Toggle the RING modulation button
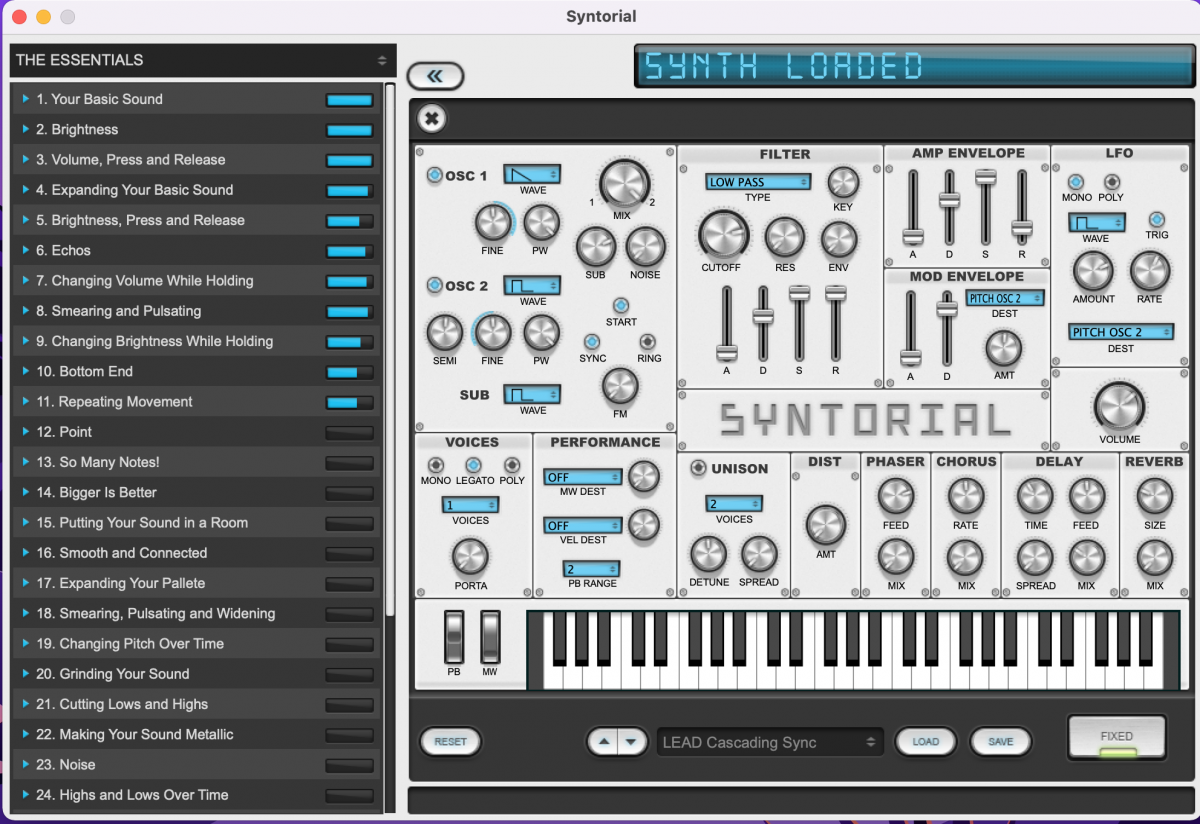The height and width of the screenshot is (824, 1200). pos(648,342)
